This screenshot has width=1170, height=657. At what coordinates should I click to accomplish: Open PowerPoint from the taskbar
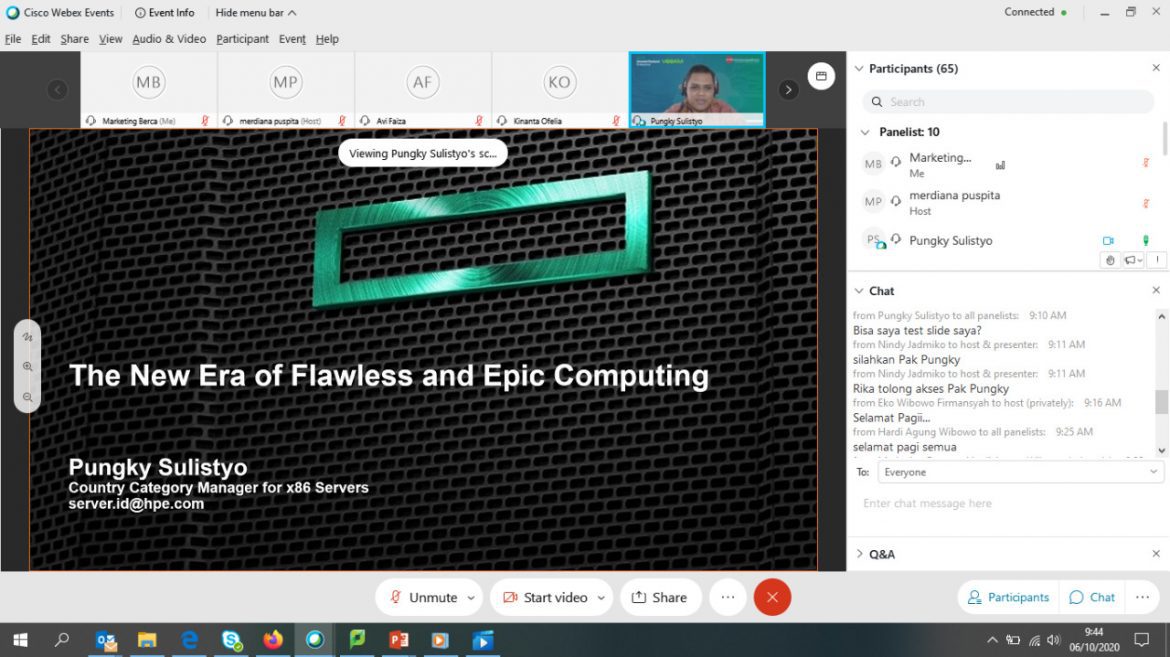coord(398,640)
